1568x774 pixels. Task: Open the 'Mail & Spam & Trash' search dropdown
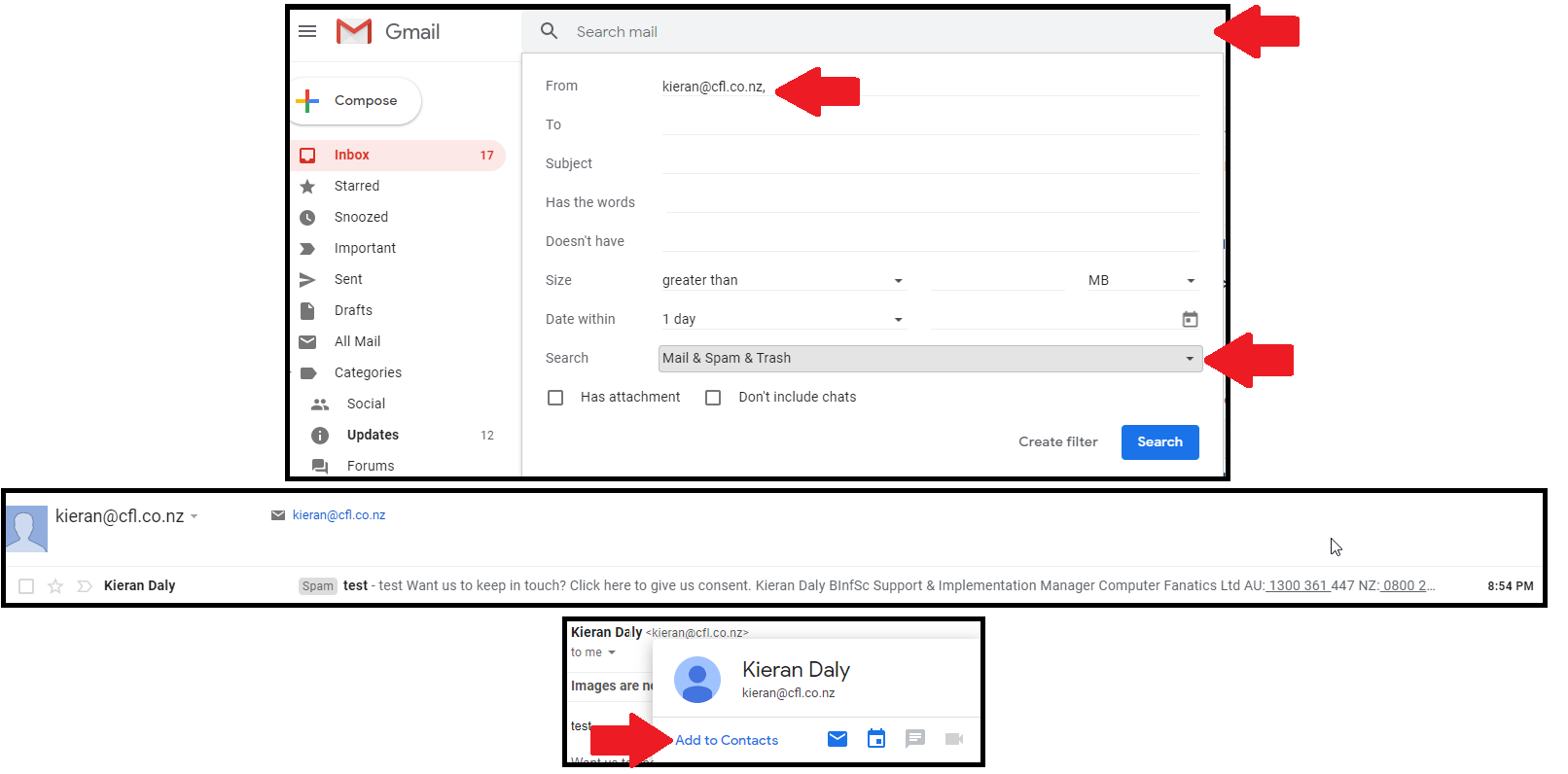pyautogui.click(x=930, y=358)
